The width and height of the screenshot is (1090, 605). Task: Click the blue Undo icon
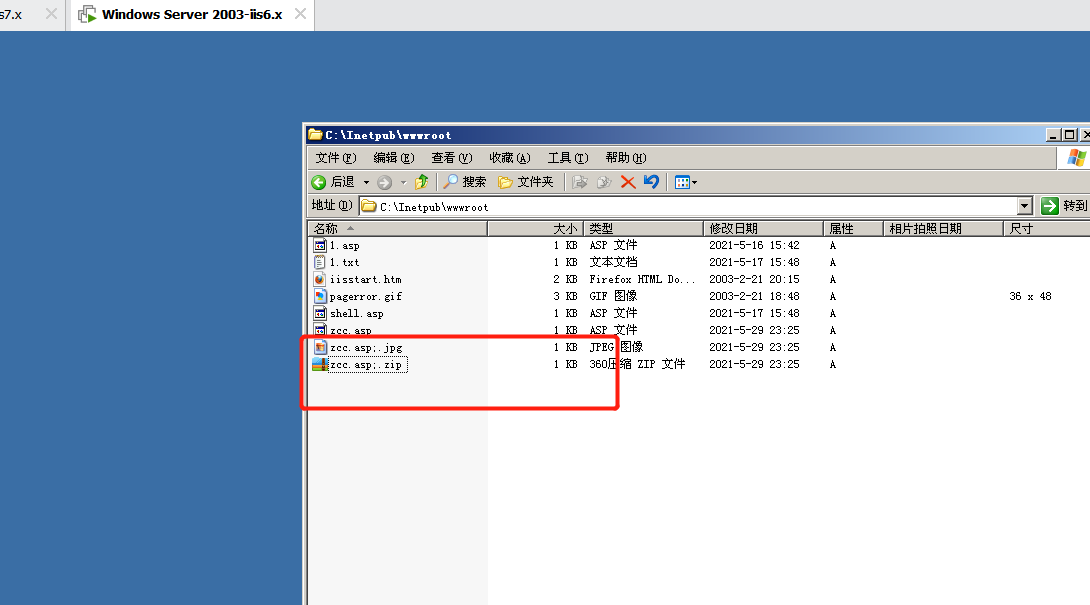click(651, 182)
